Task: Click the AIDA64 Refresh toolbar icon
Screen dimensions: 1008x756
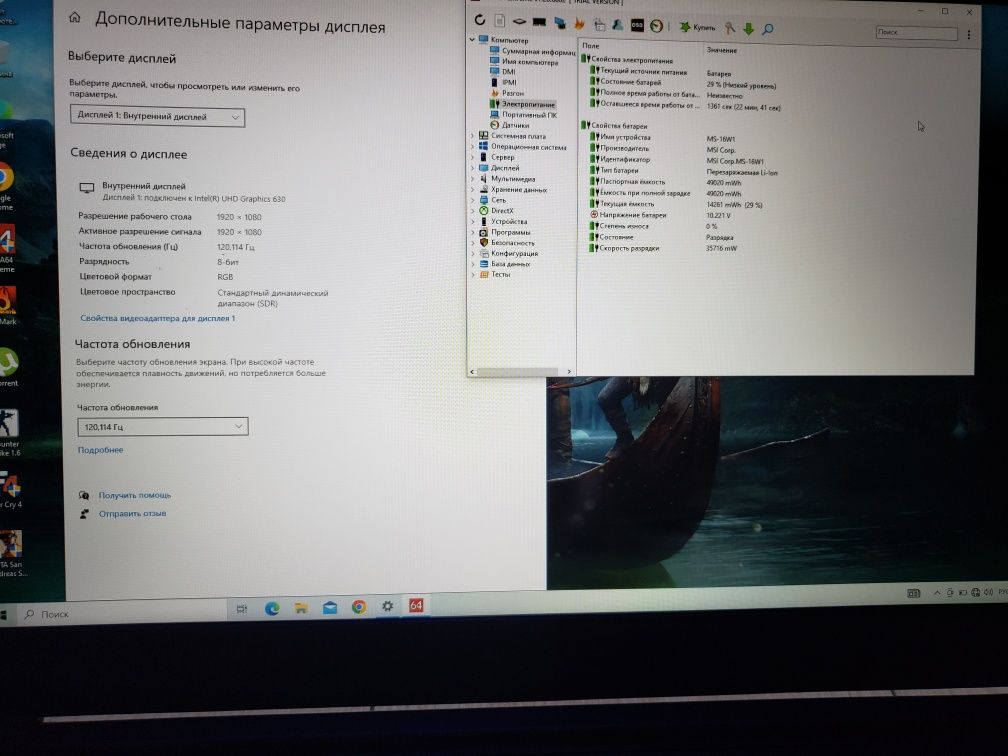Action: [480, 20]
